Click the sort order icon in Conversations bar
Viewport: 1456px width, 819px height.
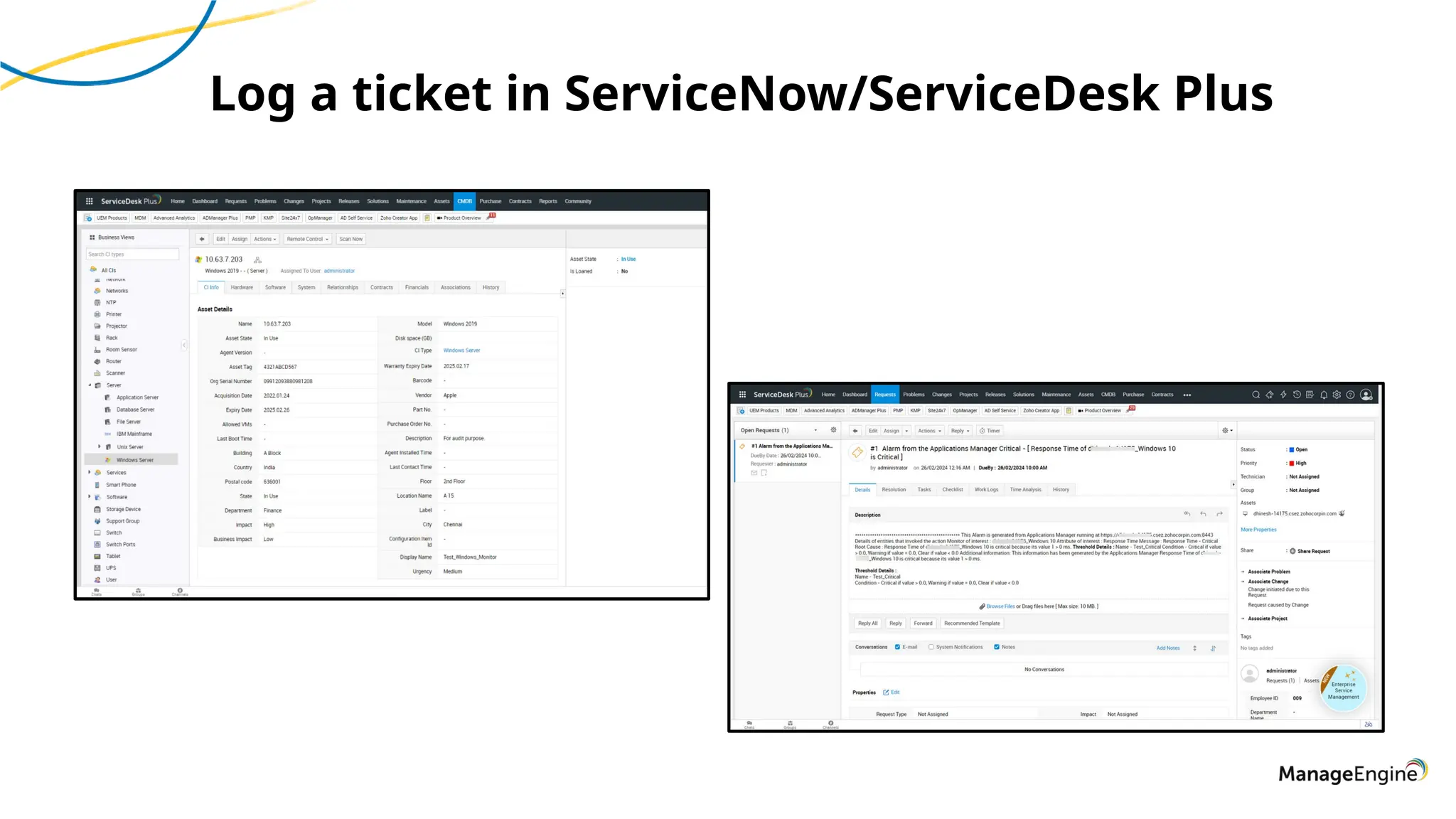click(x=1214, y=648)
